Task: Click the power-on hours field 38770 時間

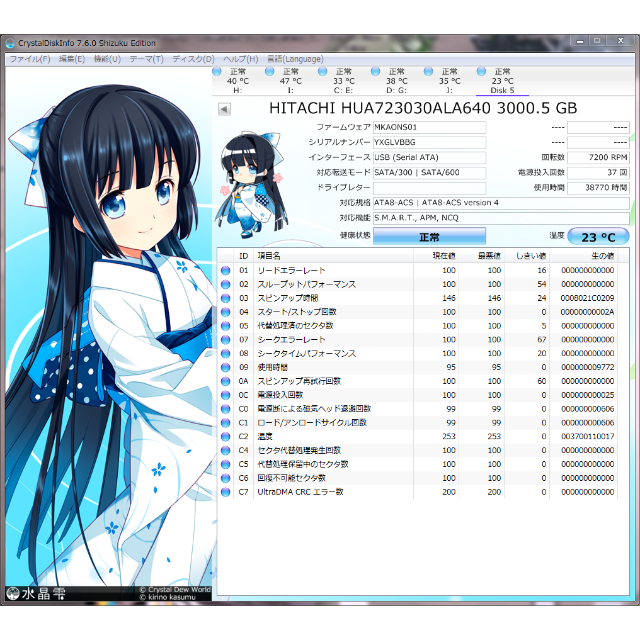Action: (x=598, y=188)
